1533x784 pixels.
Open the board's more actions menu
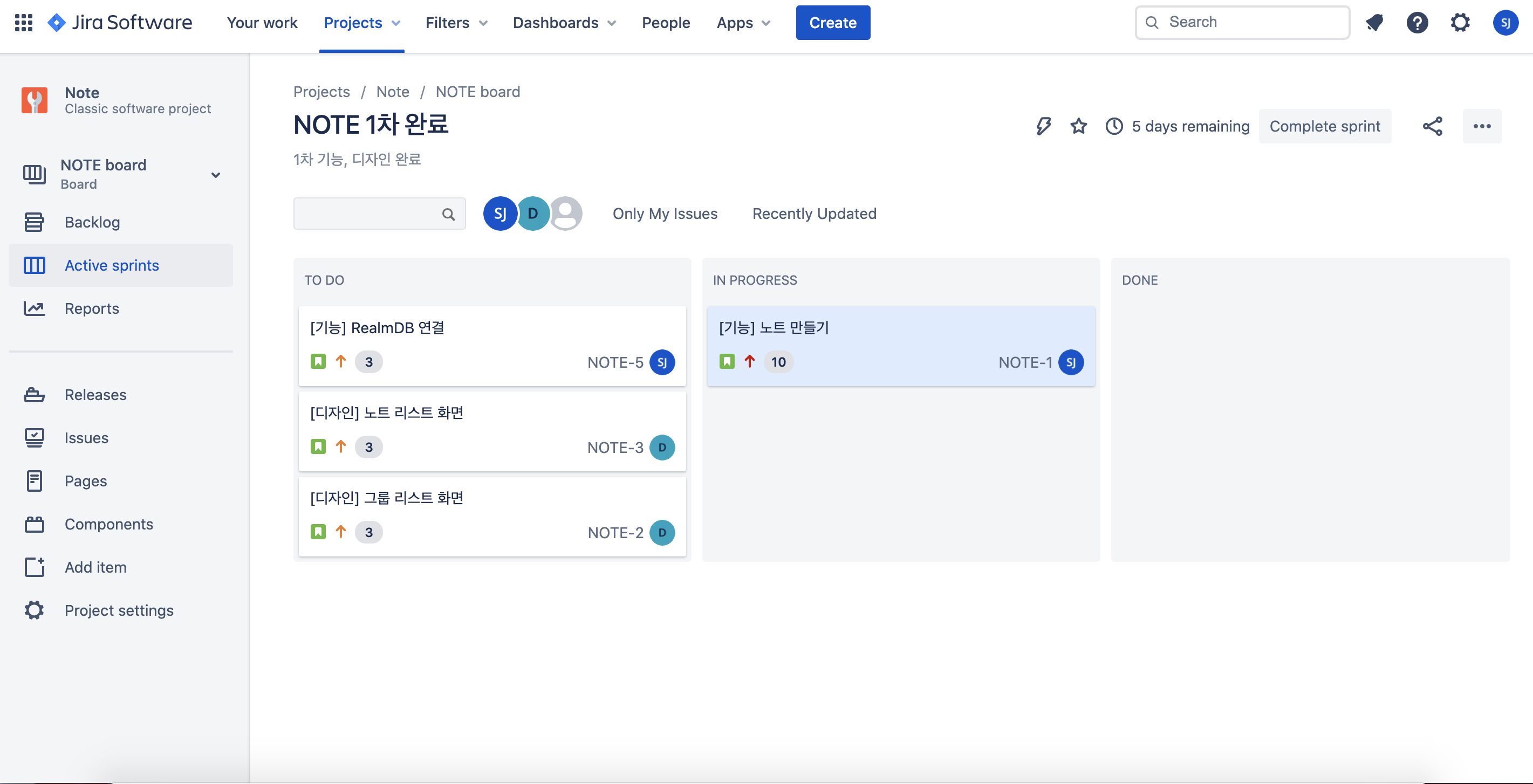[1482, 126]
